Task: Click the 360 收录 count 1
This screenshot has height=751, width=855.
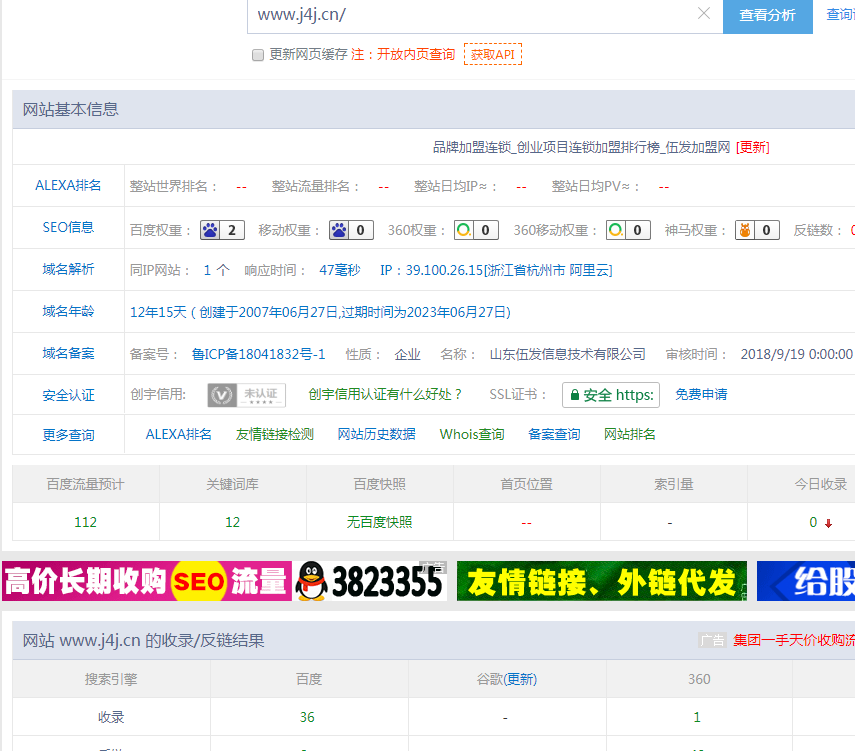Action: pos(696,717)
